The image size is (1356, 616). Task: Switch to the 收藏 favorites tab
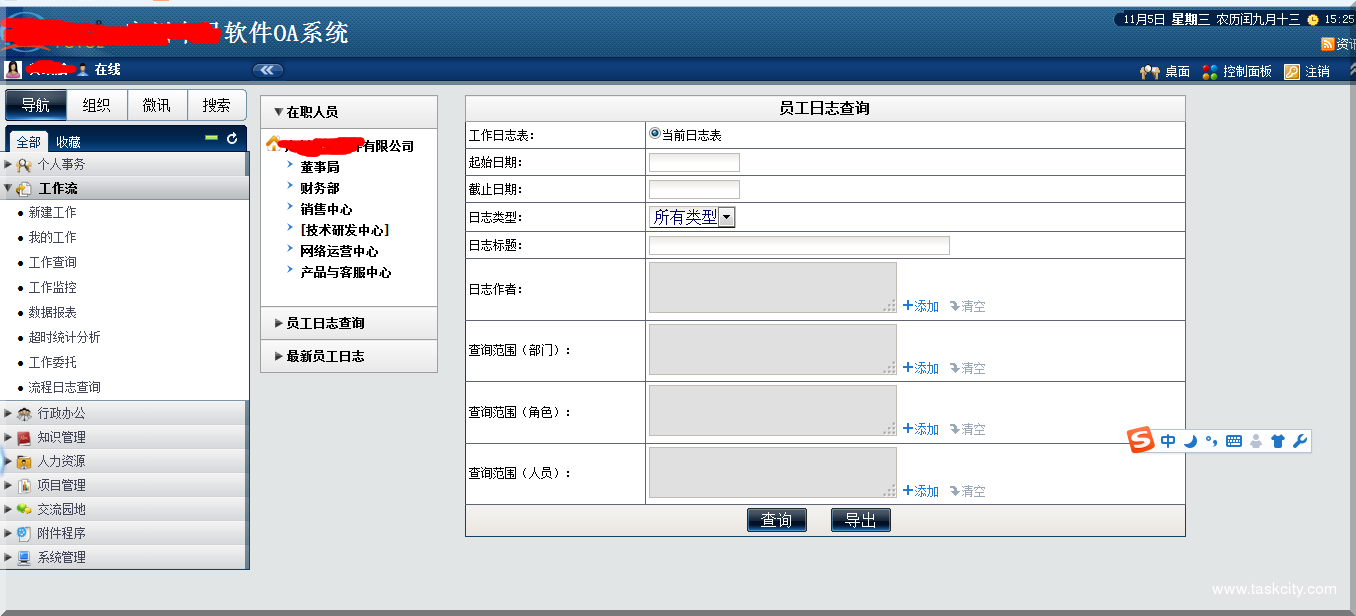tap(68, 143)
